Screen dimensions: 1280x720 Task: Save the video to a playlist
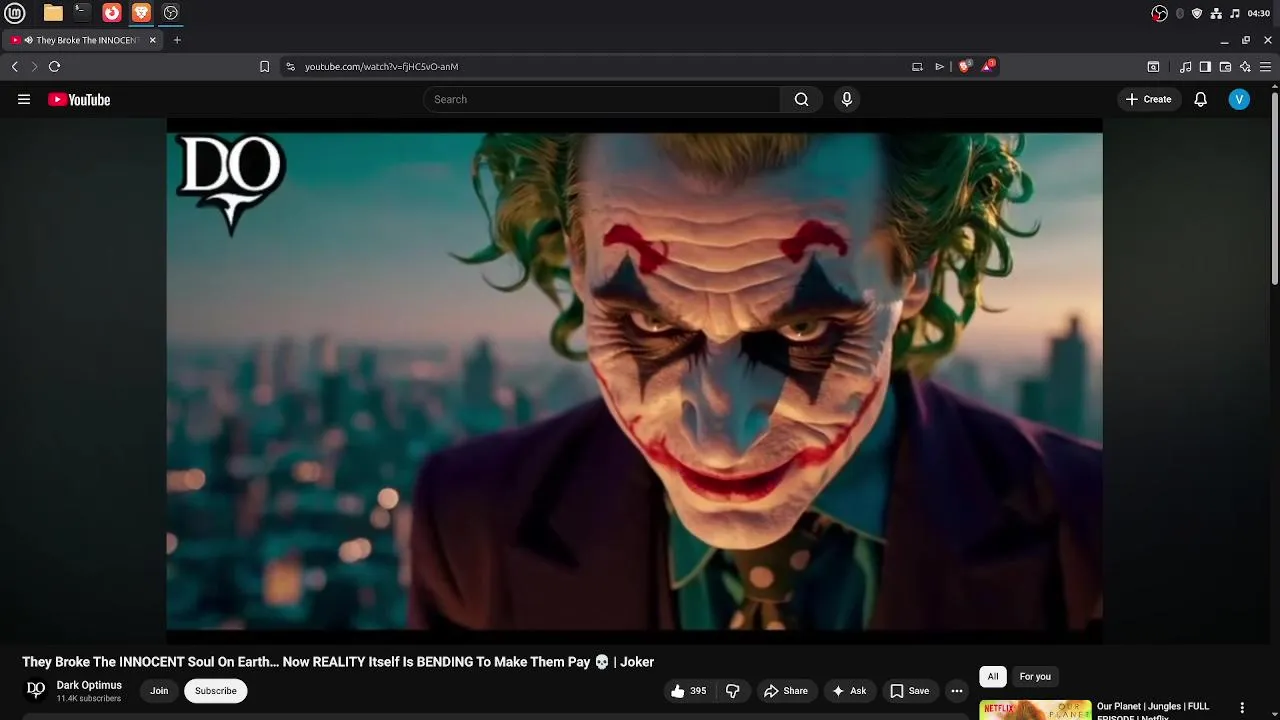[x=909, y=691]
